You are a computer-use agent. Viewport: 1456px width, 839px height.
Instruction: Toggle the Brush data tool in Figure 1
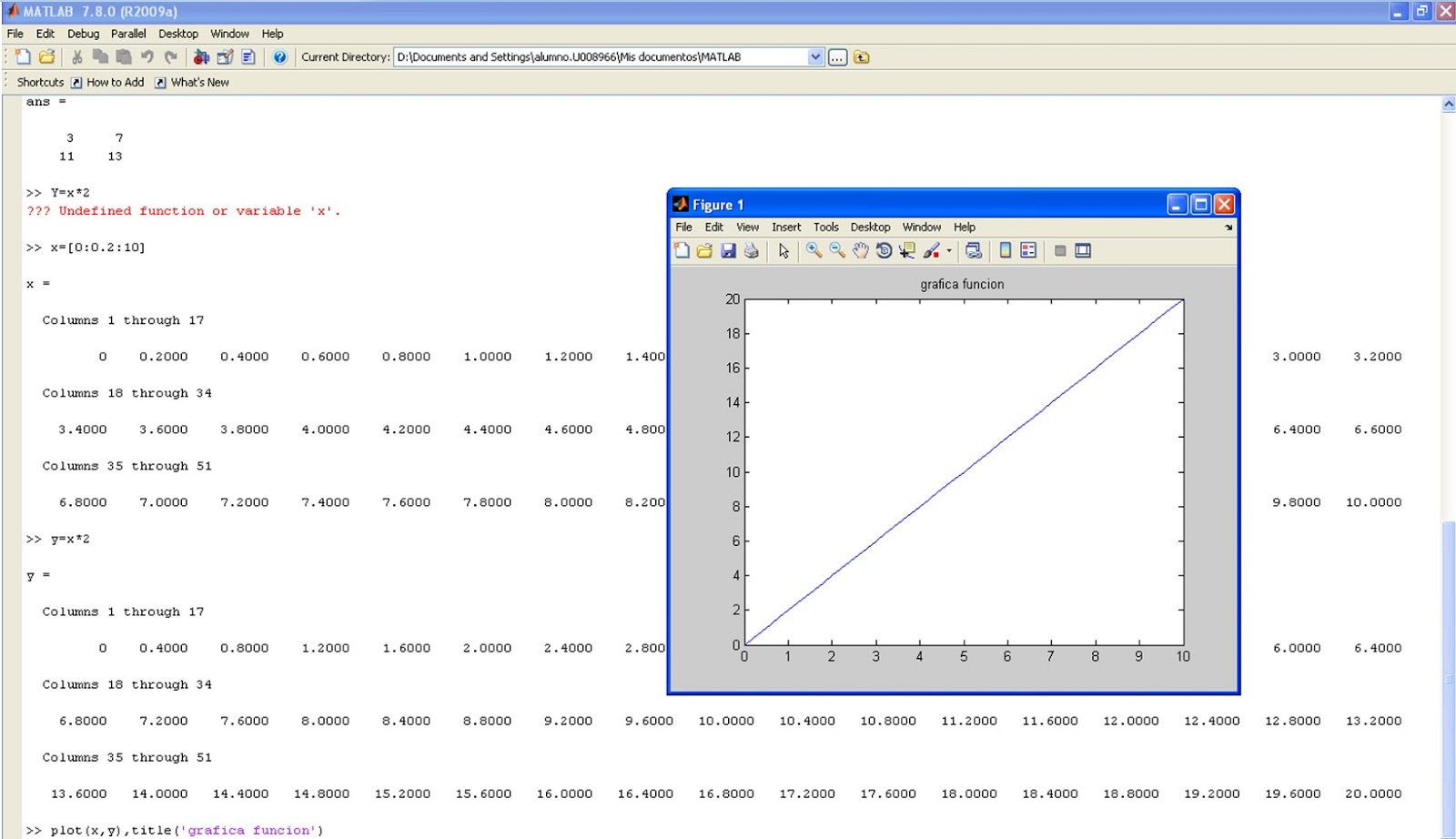(931, 250)
